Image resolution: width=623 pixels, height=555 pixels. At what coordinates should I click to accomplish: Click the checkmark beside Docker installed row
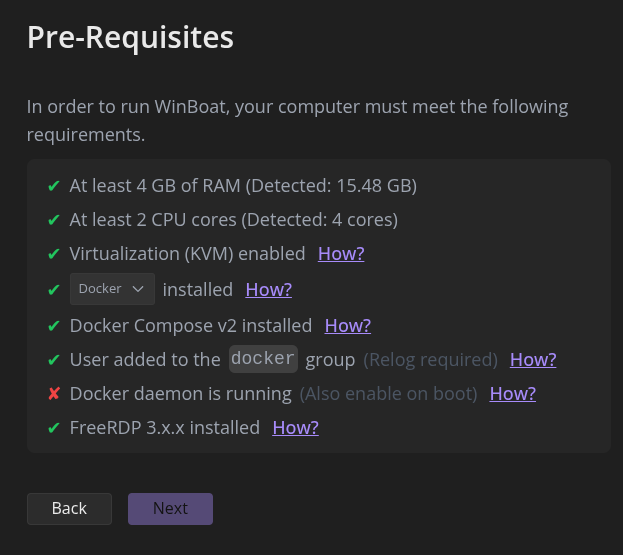(x=54, y=290)
